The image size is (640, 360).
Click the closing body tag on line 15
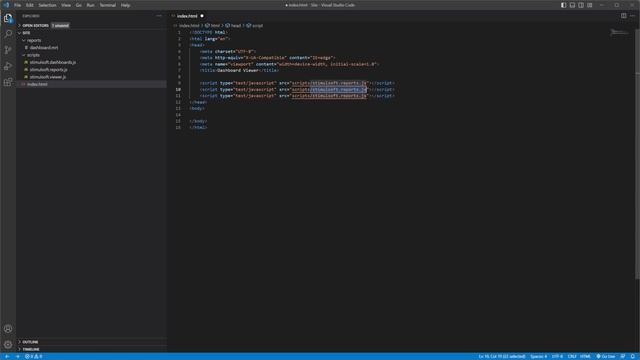[x=198, y=121]
